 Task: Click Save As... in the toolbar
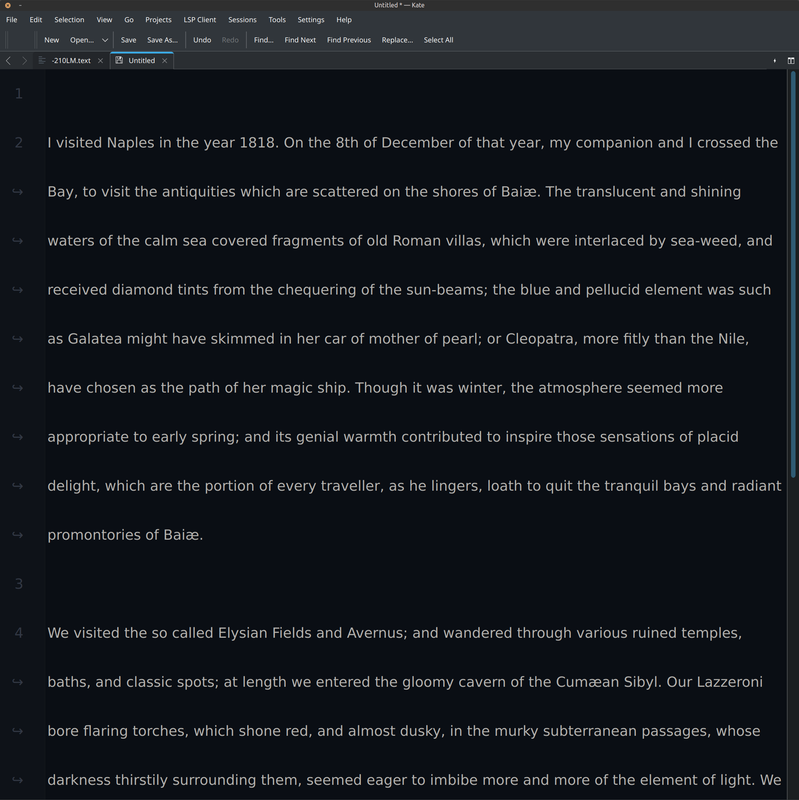pyautogui.click(x=162, y=40)
